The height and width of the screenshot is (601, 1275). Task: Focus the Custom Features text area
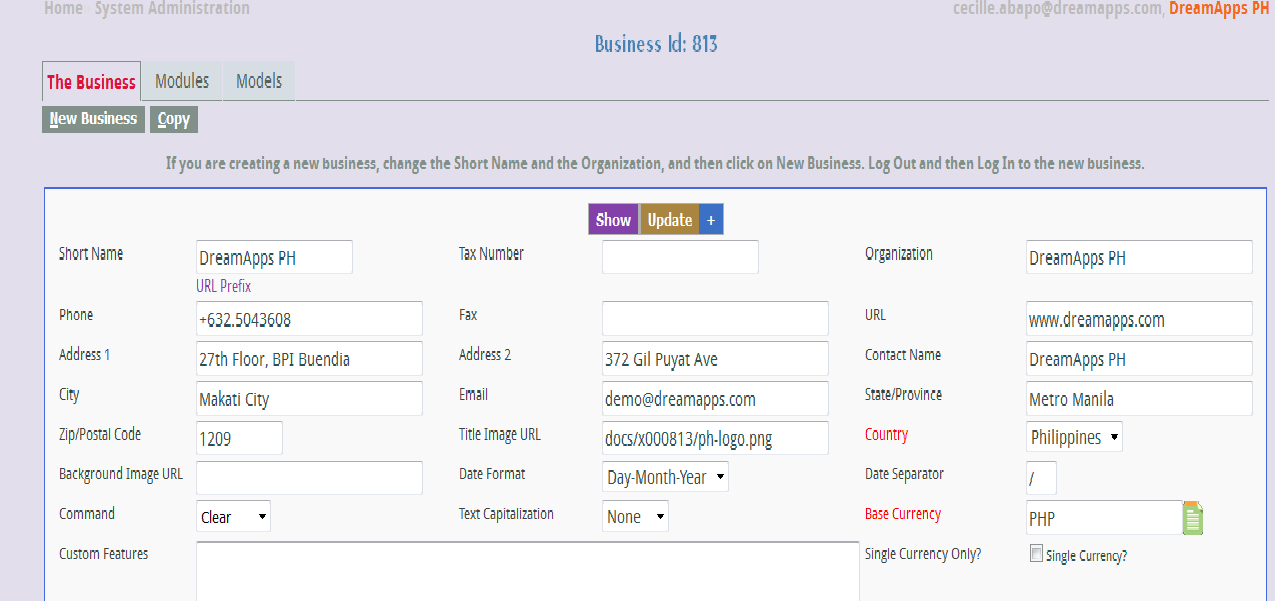coord(528,572)
